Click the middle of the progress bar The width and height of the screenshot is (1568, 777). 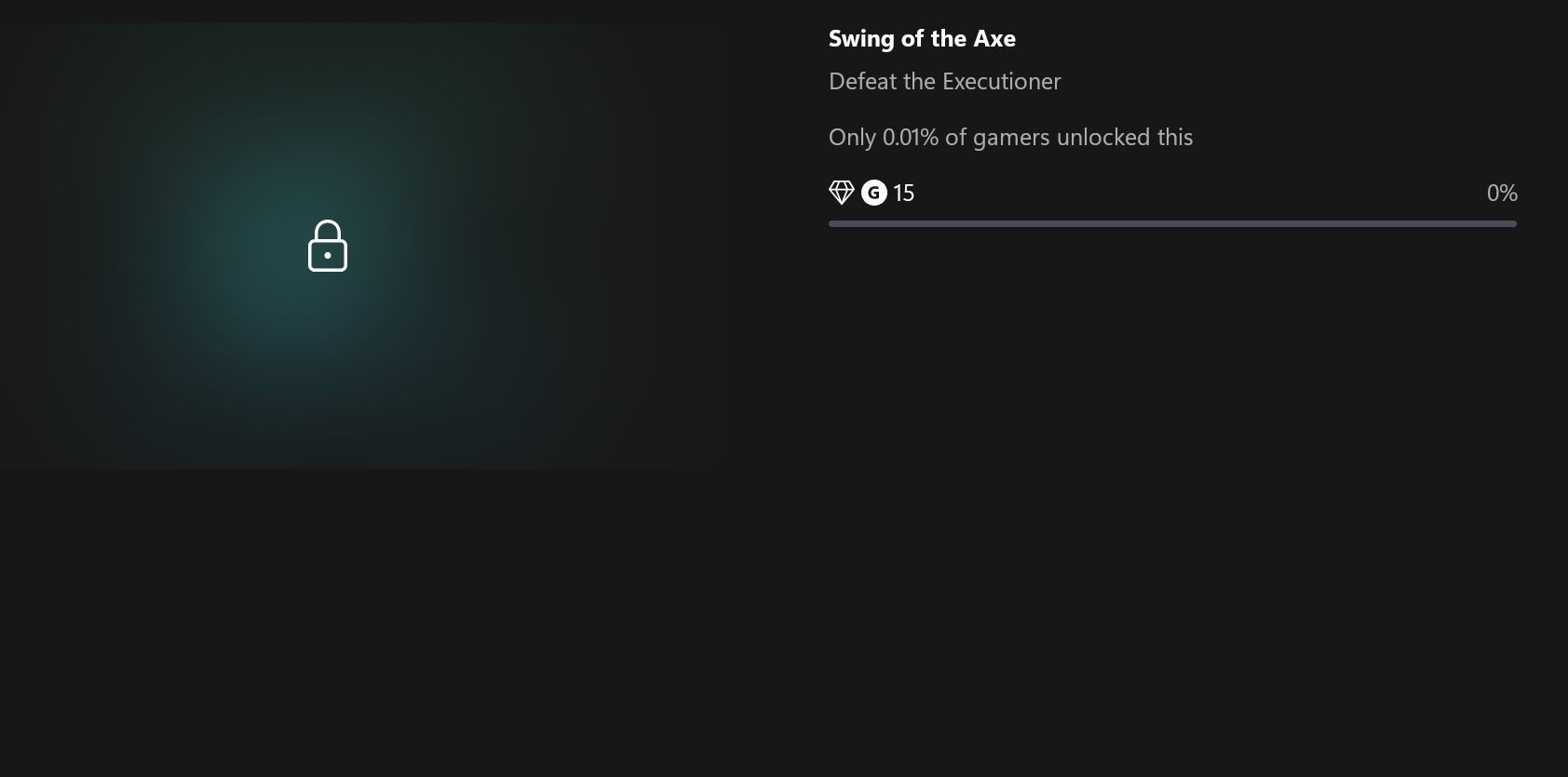(1172, 224)
